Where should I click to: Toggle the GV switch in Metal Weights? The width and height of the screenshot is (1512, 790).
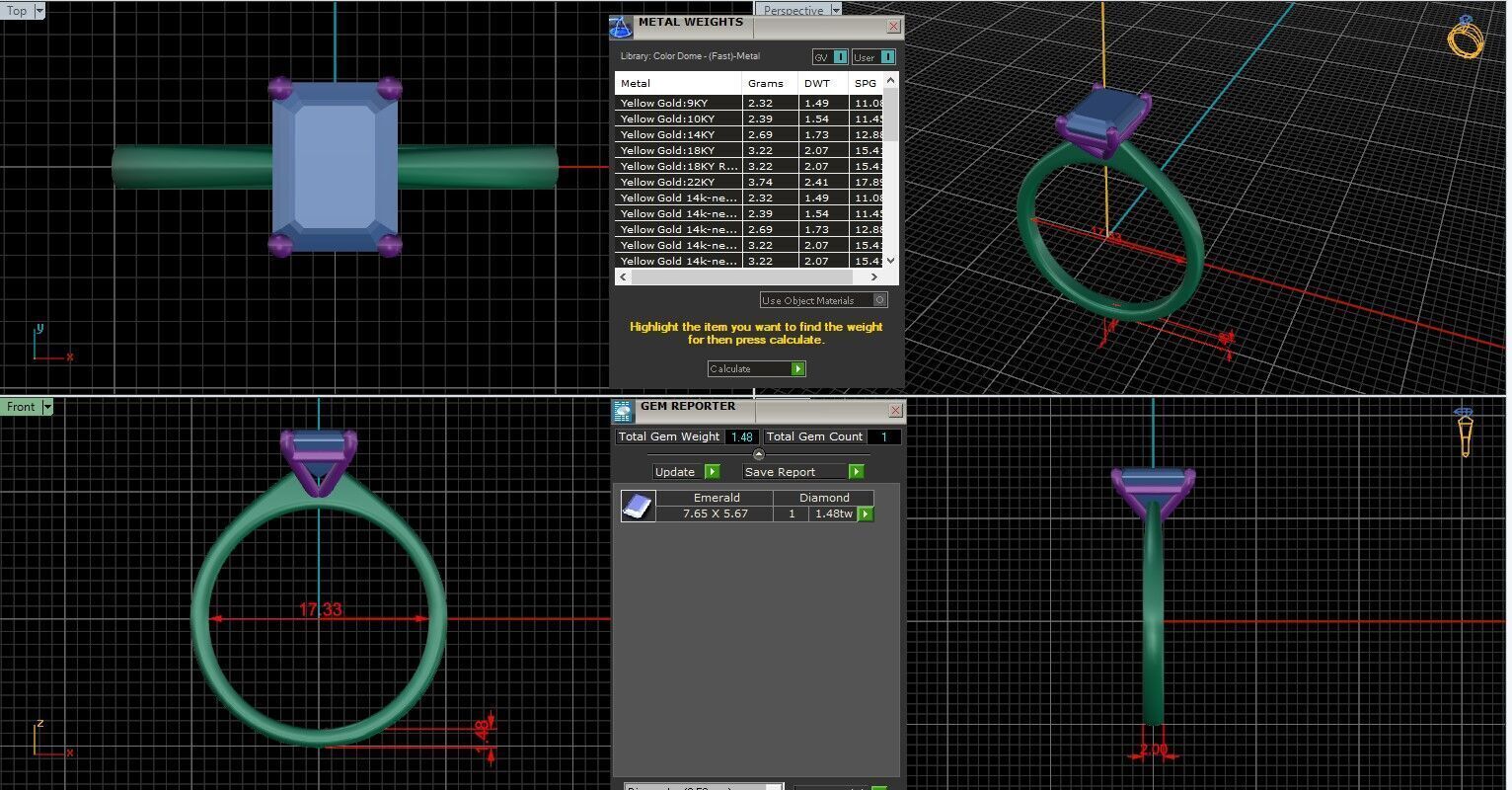tap(830, 57)
